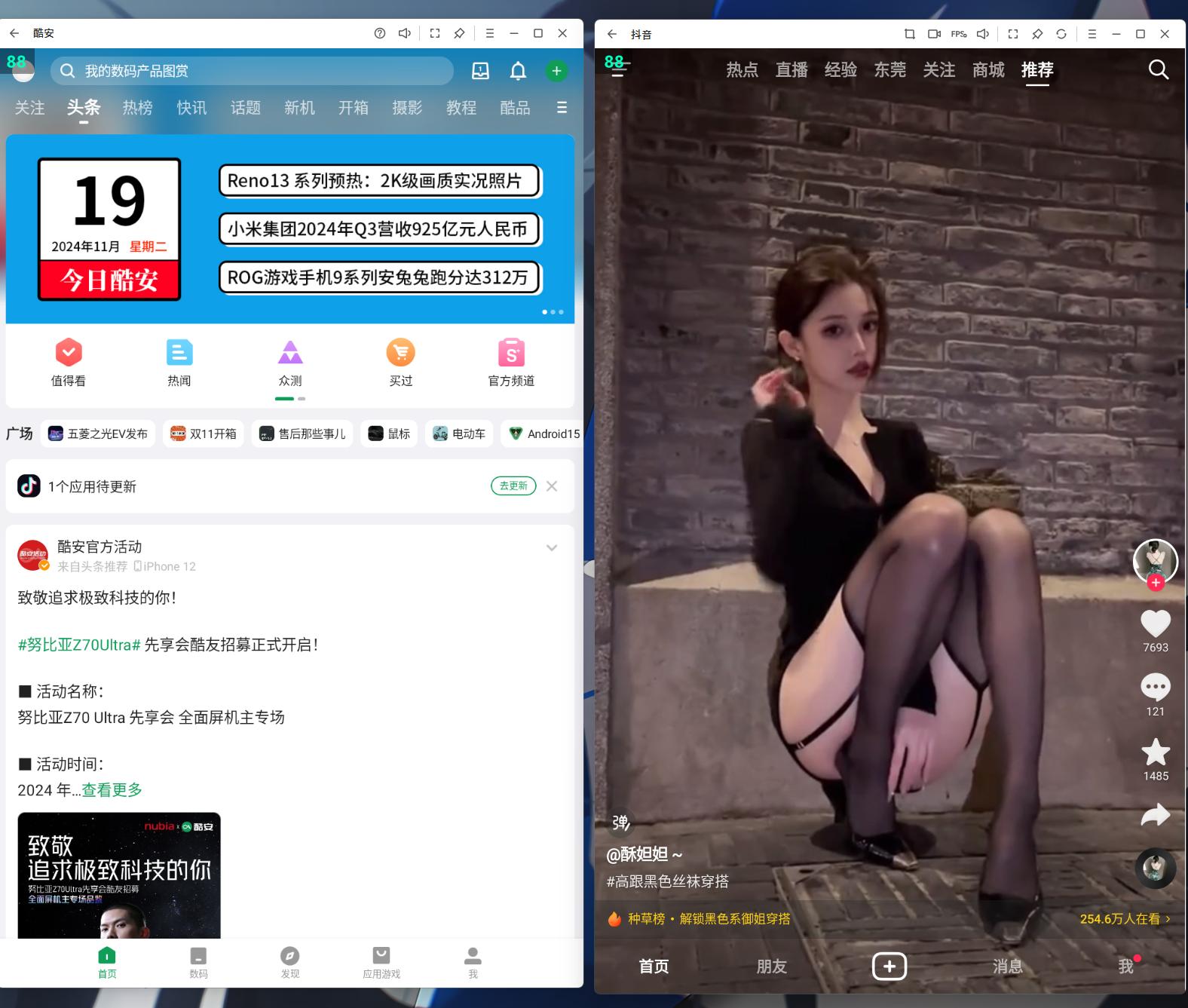The height and width of the screenshot is (1008, 1188).
Task: Click the 我的数码产品图赏 search field
Action: [x=252, y=71]
